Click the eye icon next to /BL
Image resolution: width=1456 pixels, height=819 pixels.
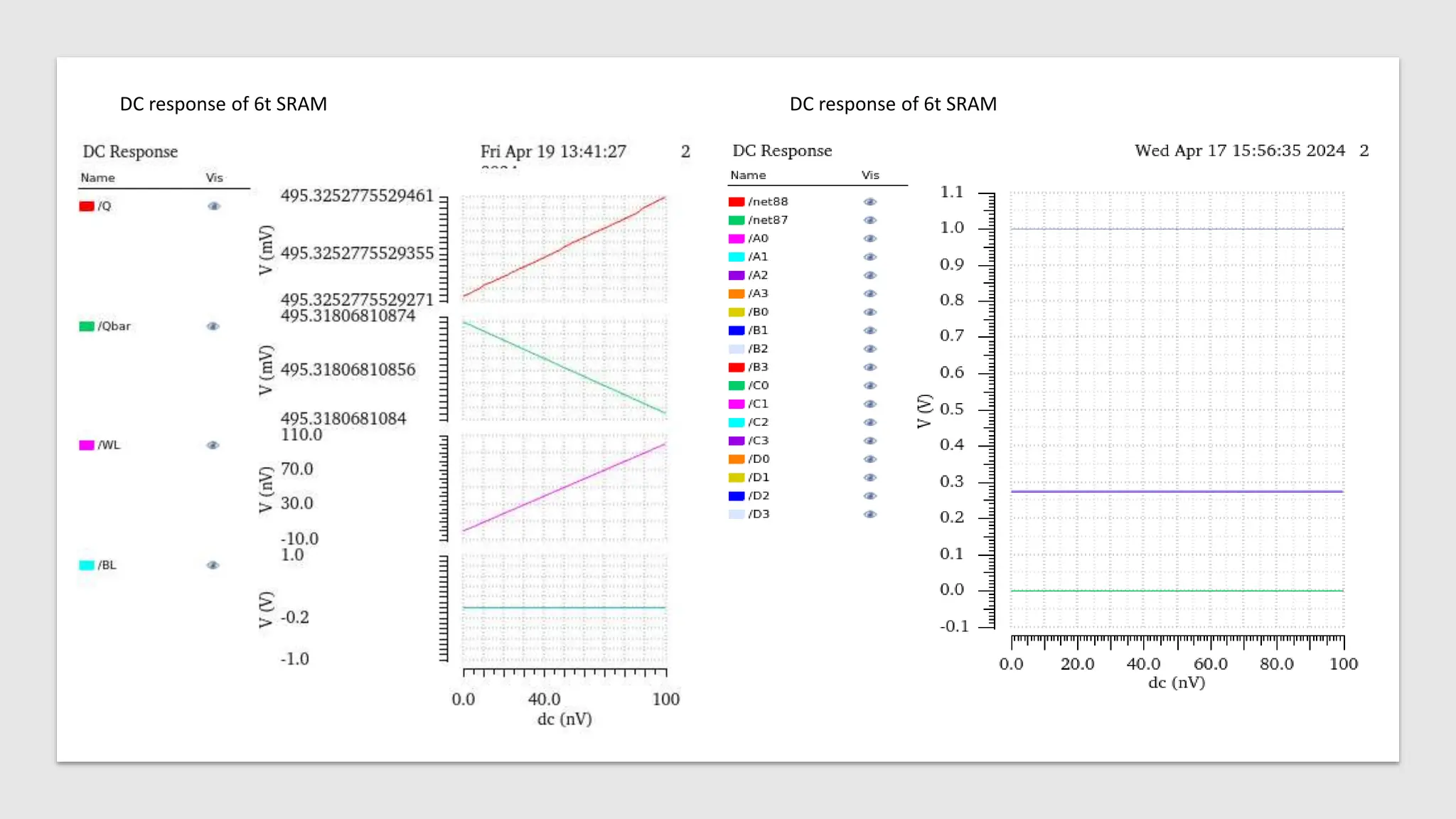tap(213, 565)
